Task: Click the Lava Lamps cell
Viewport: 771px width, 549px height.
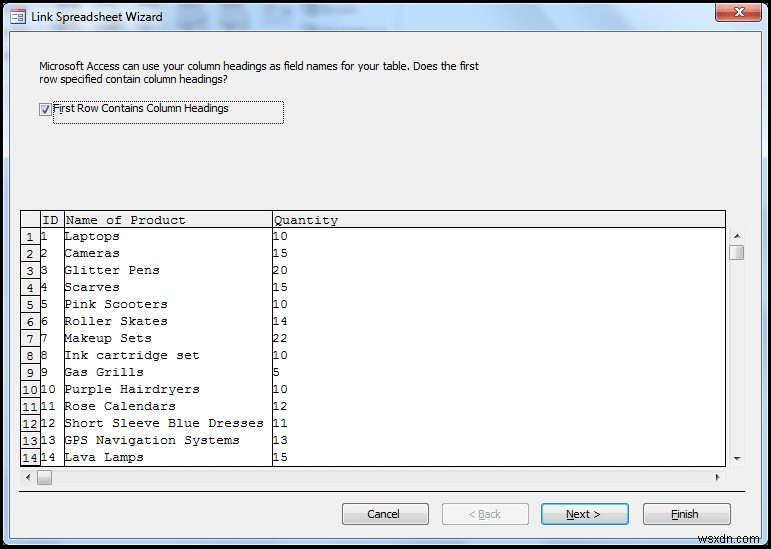Action: [168, 457]
